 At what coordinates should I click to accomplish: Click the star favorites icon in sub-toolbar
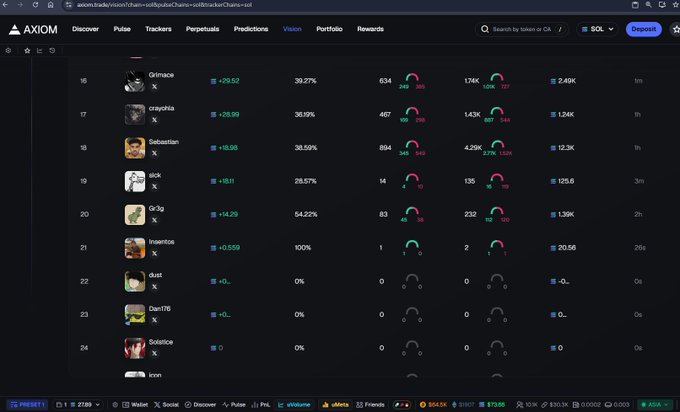click(27, 51)
